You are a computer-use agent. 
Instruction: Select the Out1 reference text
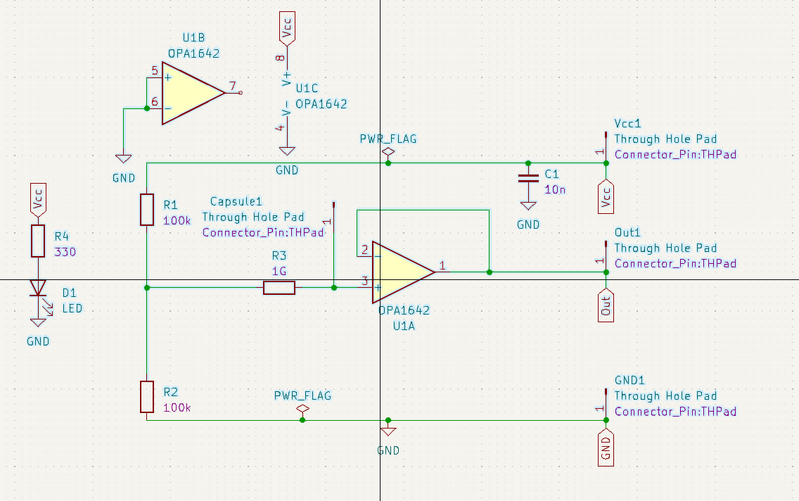point(627,233)
